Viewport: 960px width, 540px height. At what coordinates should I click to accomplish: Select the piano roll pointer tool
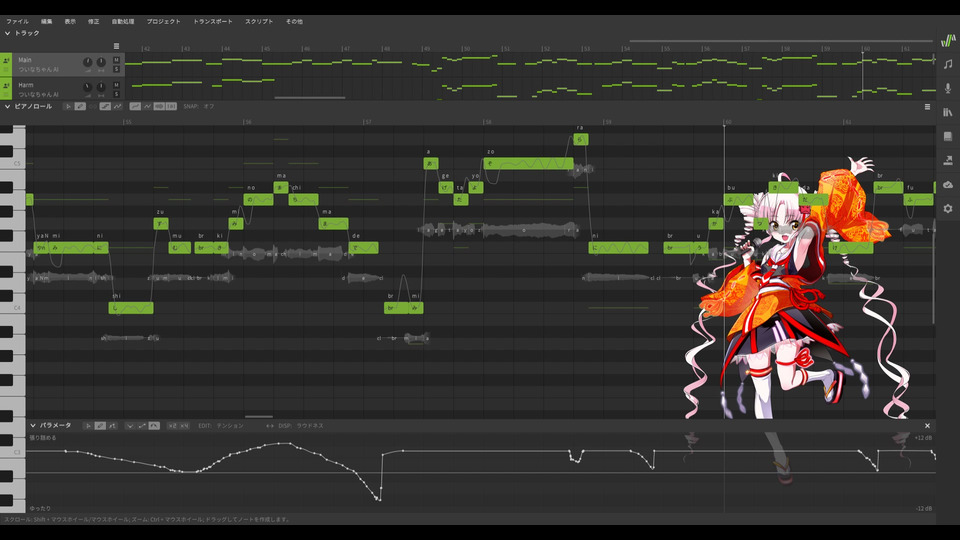tap(68, 107)
